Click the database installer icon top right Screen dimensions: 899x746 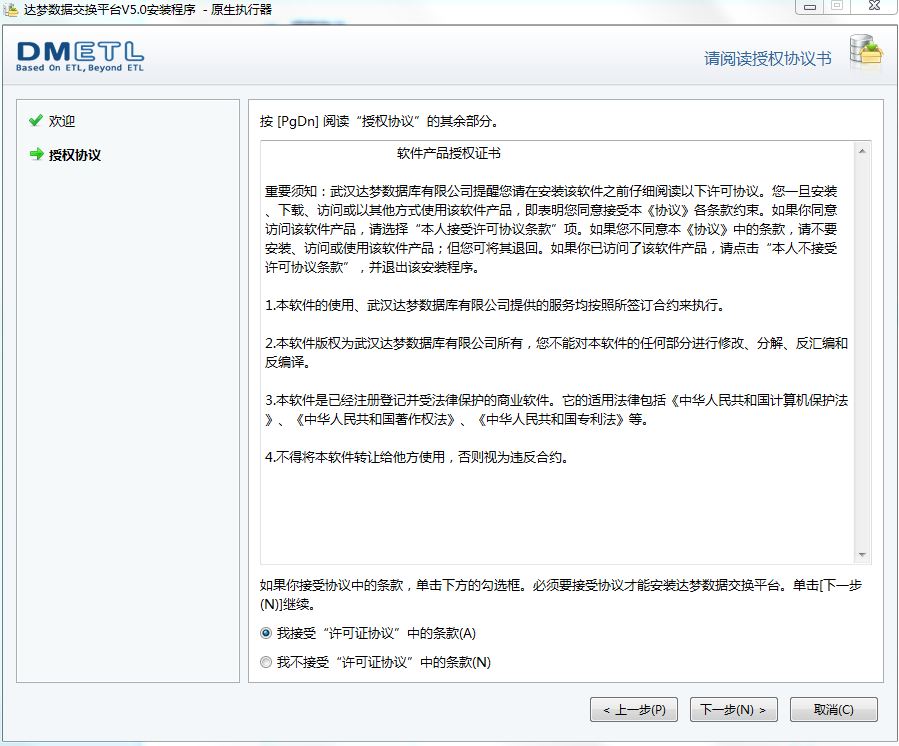[x=866, y=54]
